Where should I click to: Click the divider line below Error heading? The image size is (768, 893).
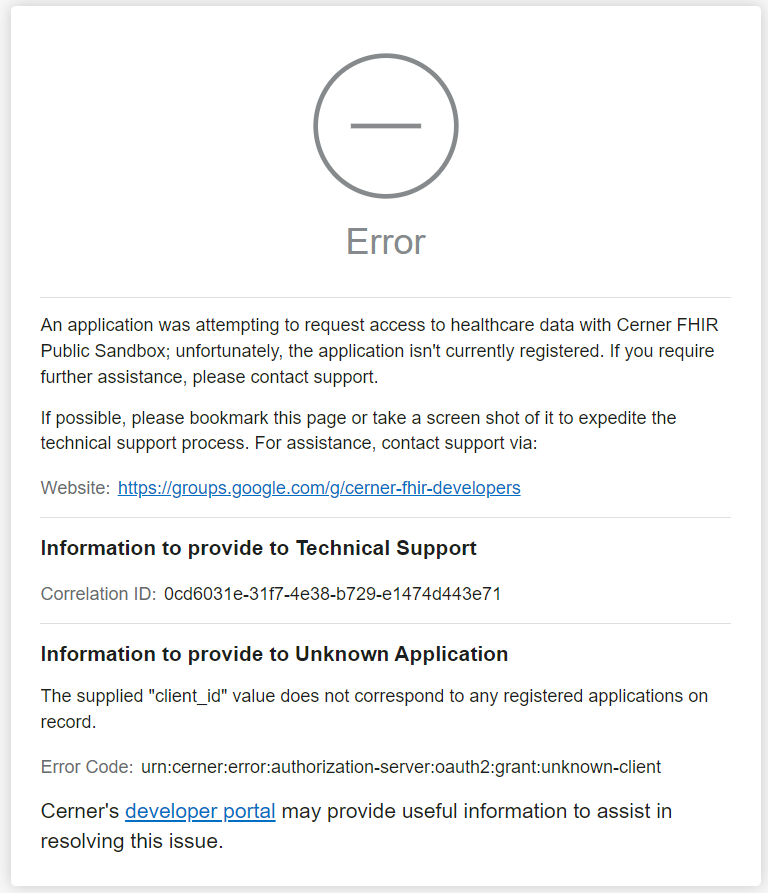click(x=385, y=297)
